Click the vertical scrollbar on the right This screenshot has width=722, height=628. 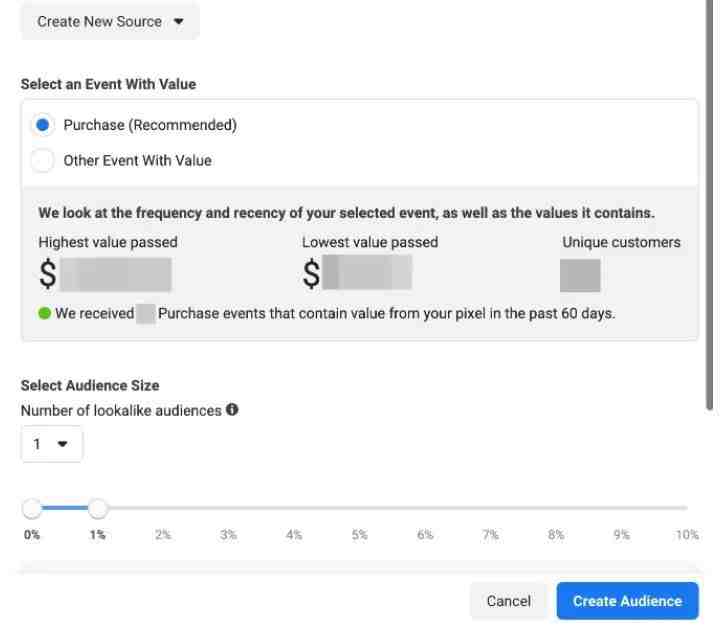(710, 203)
